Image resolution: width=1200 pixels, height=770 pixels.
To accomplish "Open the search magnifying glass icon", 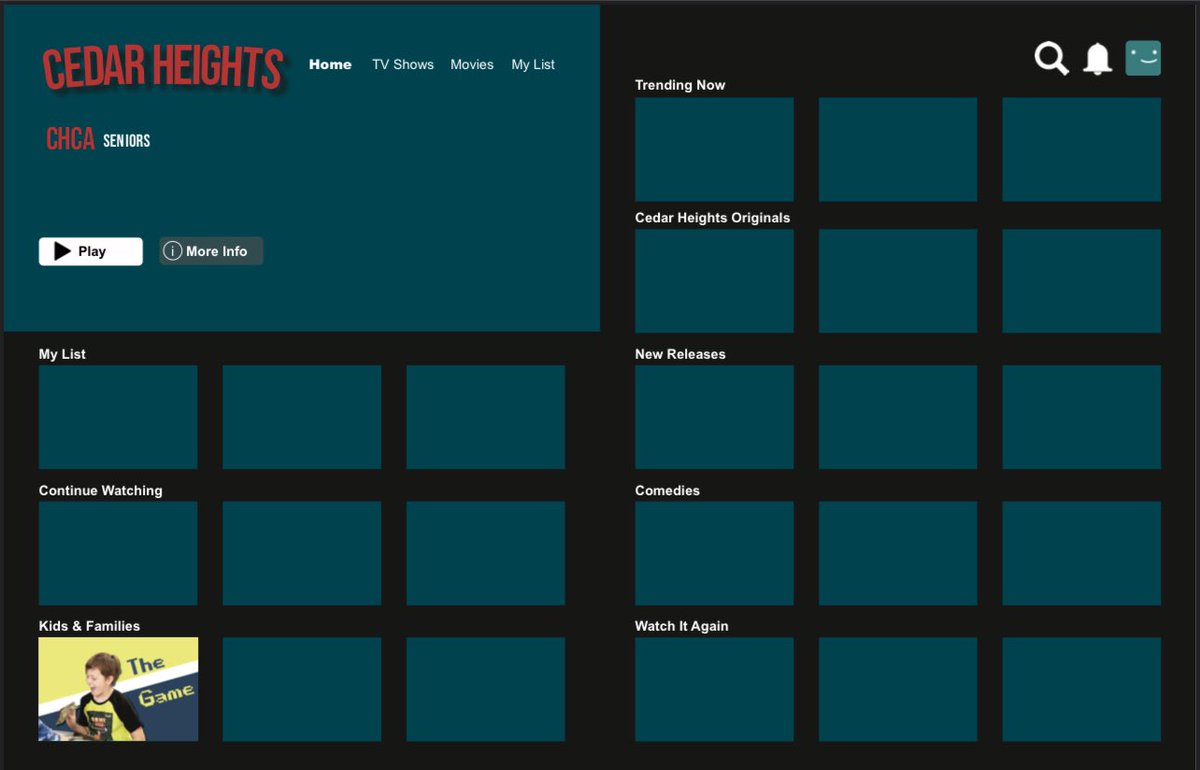I will pos(1051,59).
